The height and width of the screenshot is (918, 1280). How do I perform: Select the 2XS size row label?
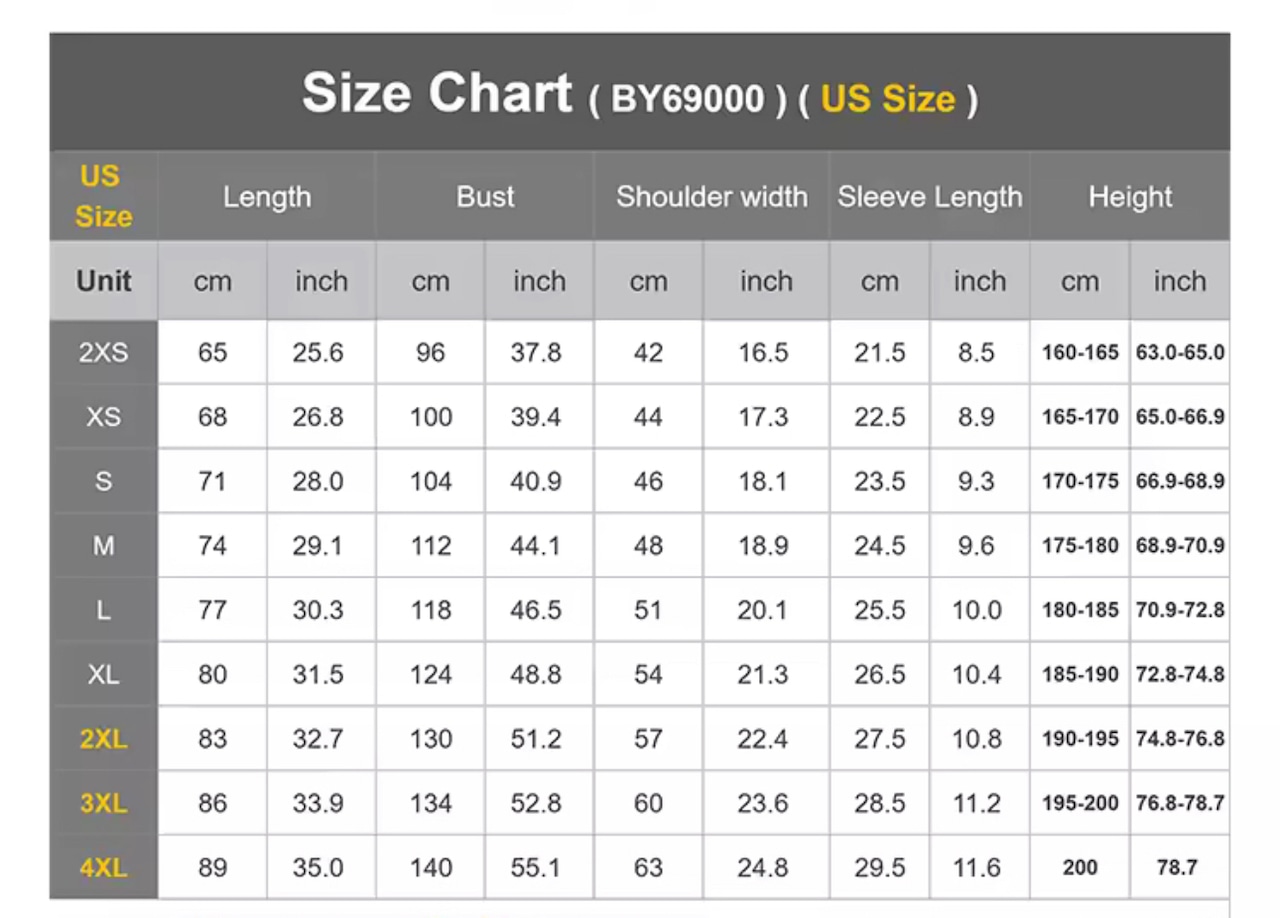103,353
